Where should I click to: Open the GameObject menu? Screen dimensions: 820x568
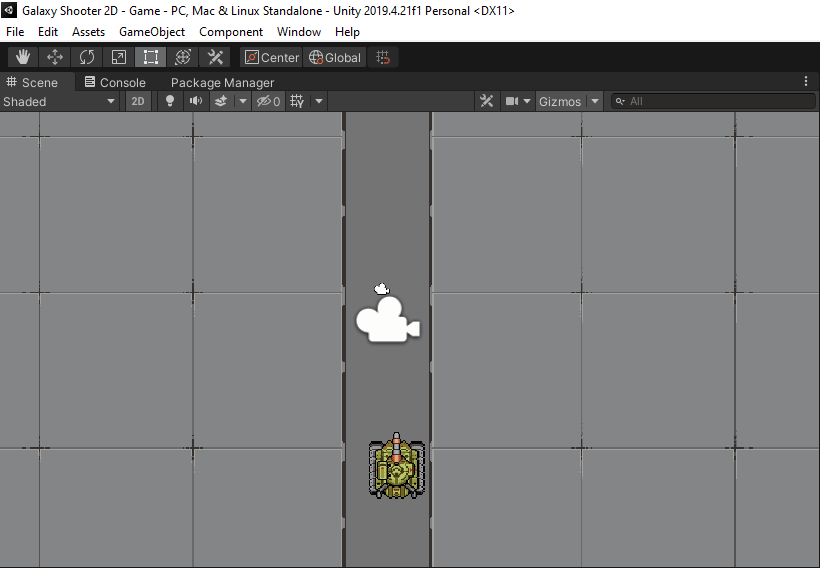[x=152, y=32]
